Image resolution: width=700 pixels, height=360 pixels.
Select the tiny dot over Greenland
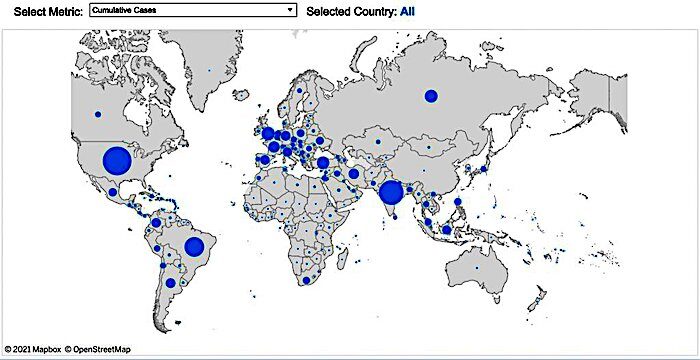(x=209, y=70)
